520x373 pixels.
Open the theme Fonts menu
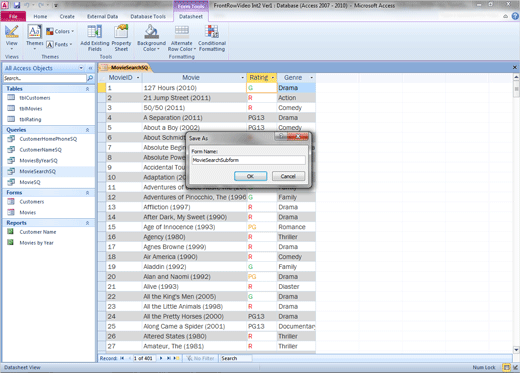[59, 44]
